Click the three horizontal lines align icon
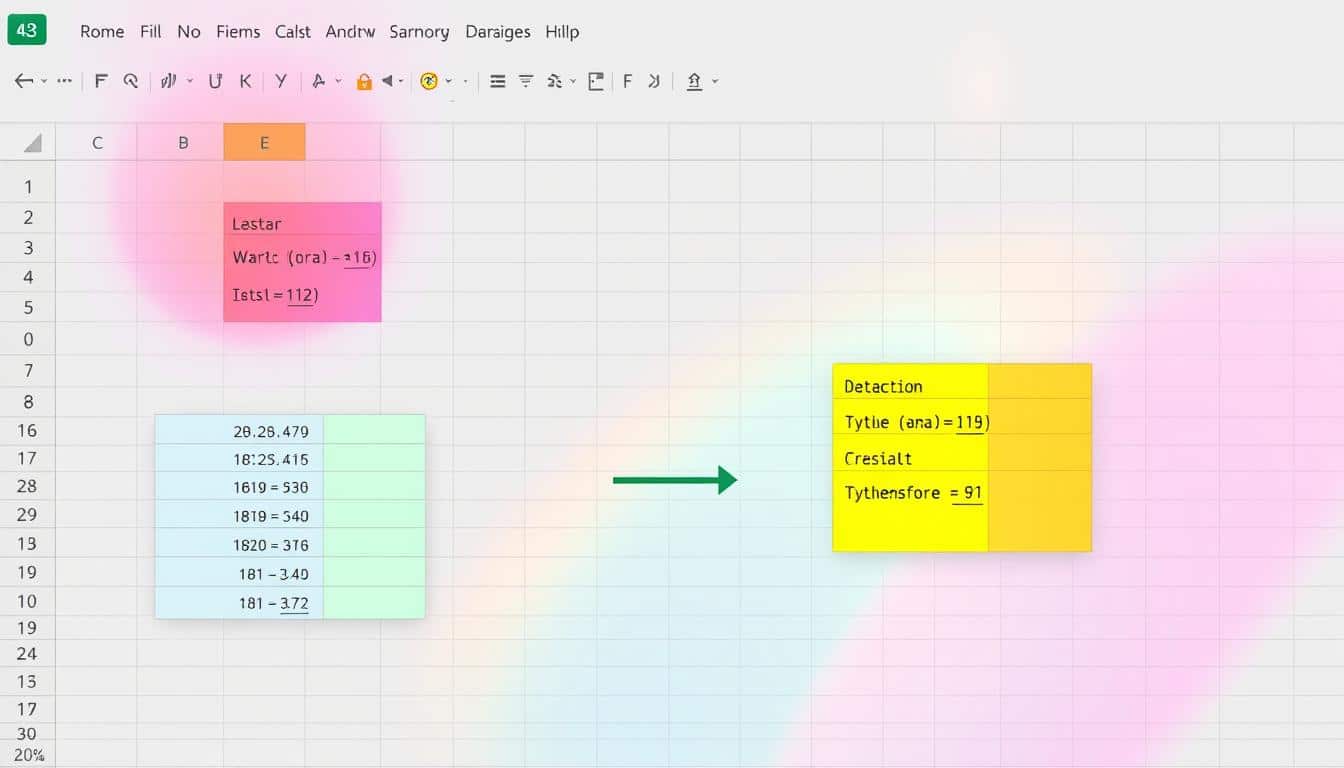This screenshot has width=1344, height=768. point(498,82)
